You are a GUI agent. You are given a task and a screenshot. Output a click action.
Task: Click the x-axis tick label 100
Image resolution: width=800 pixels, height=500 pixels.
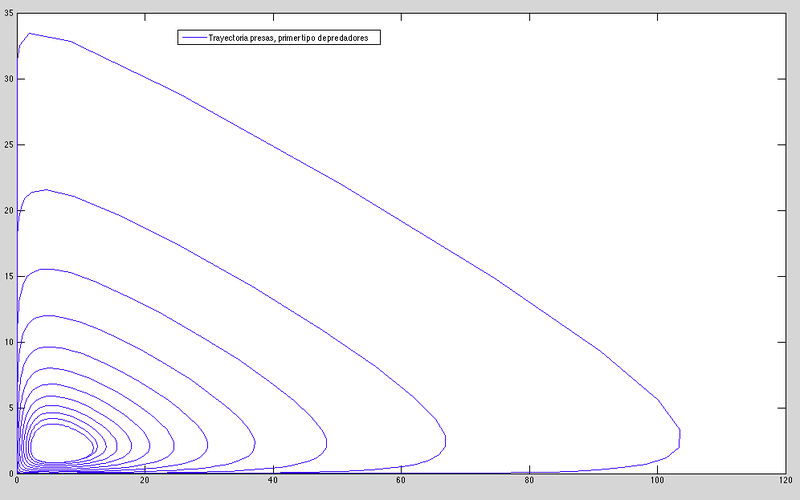[x=657, y=483]
